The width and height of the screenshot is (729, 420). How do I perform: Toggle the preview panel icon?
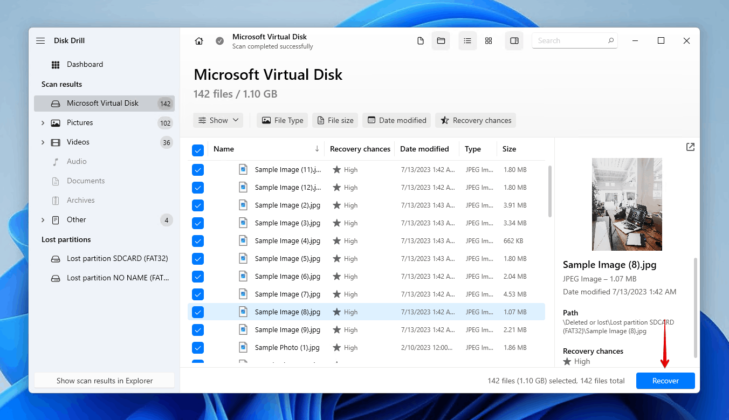tap(514, 41)
